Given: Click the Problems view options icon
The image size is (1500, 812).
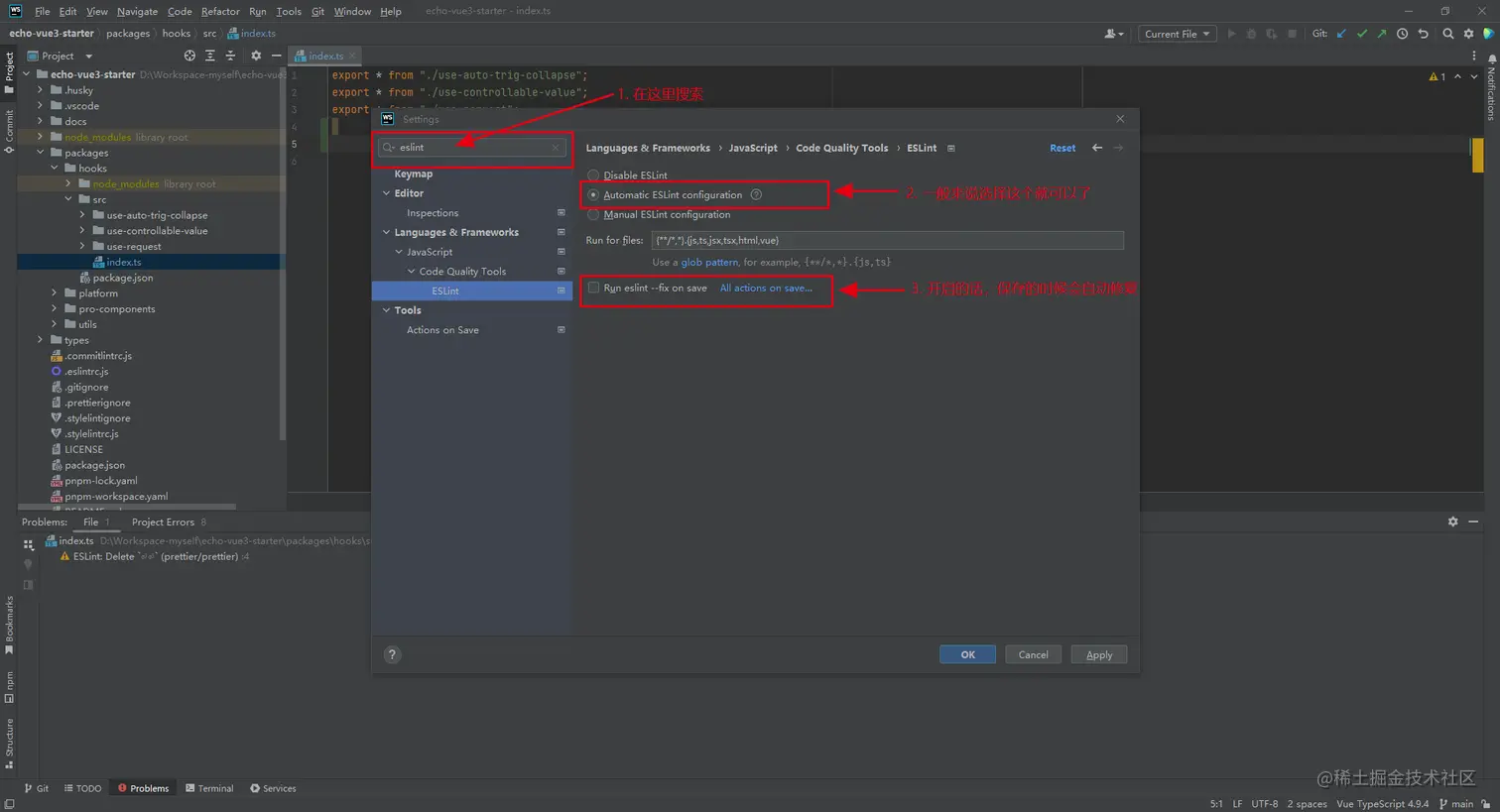Looking at the screenshot, I should [x=28, y=544].
